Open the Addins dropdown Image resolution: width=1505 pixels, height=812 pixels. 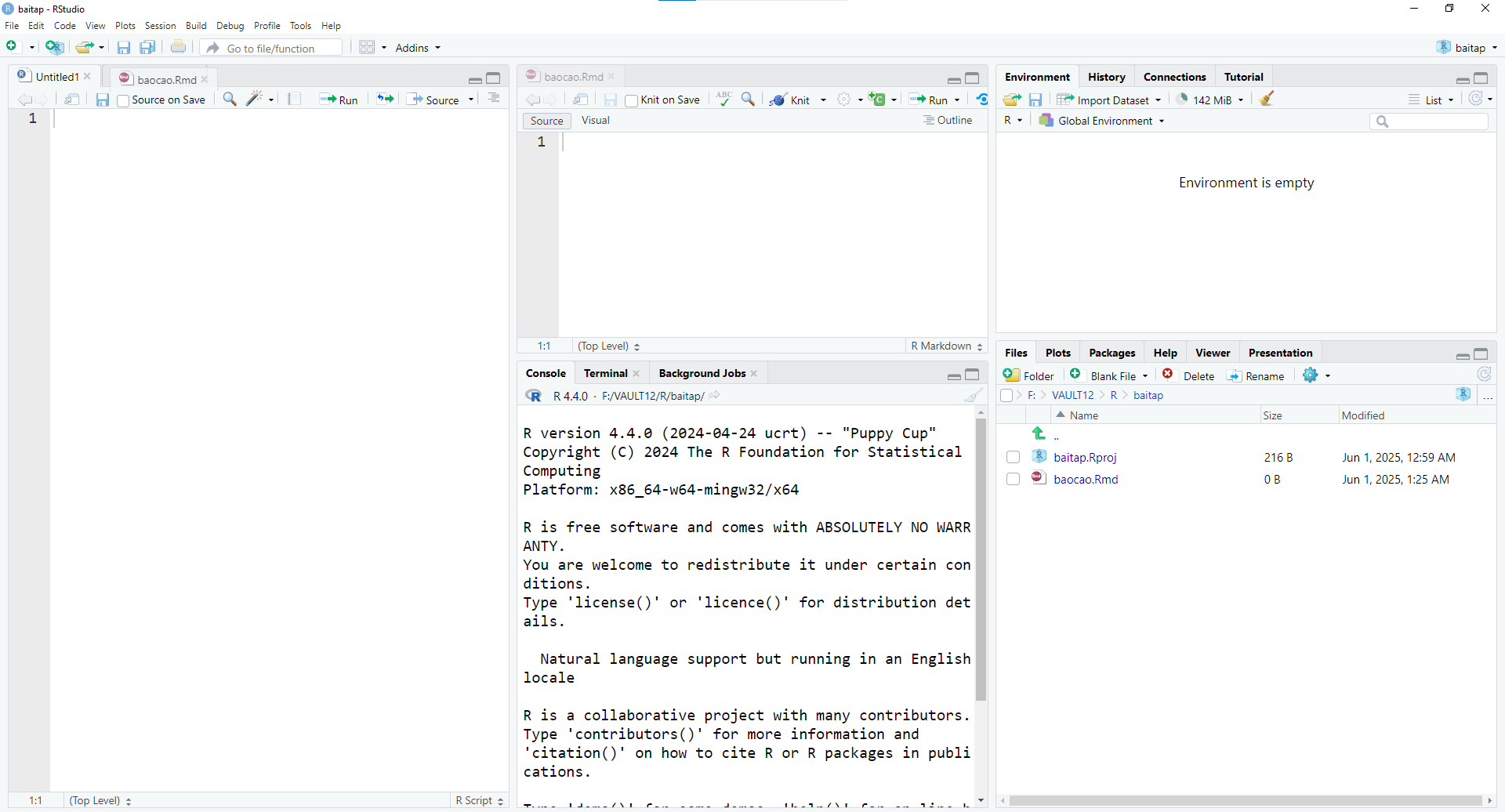pyautogui.click(x=417, y=48)
